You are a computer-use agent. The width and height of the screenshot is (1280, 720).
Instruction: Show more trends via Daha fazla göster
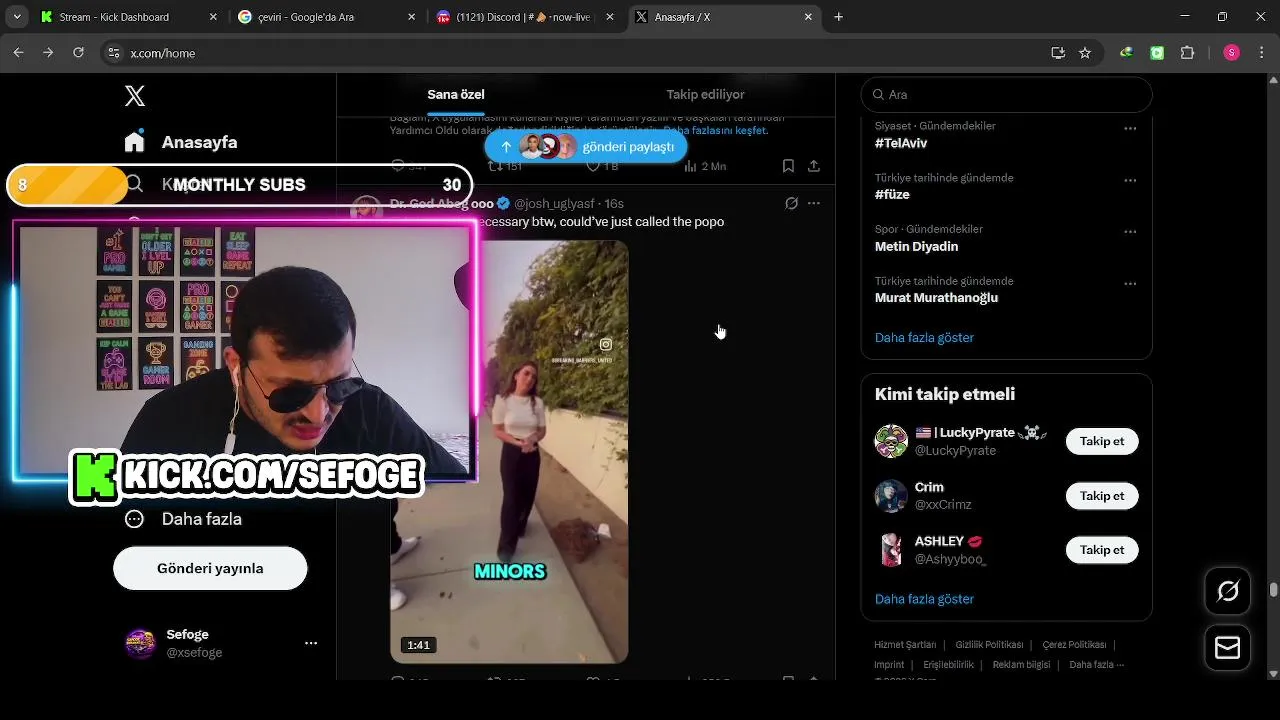924,337
